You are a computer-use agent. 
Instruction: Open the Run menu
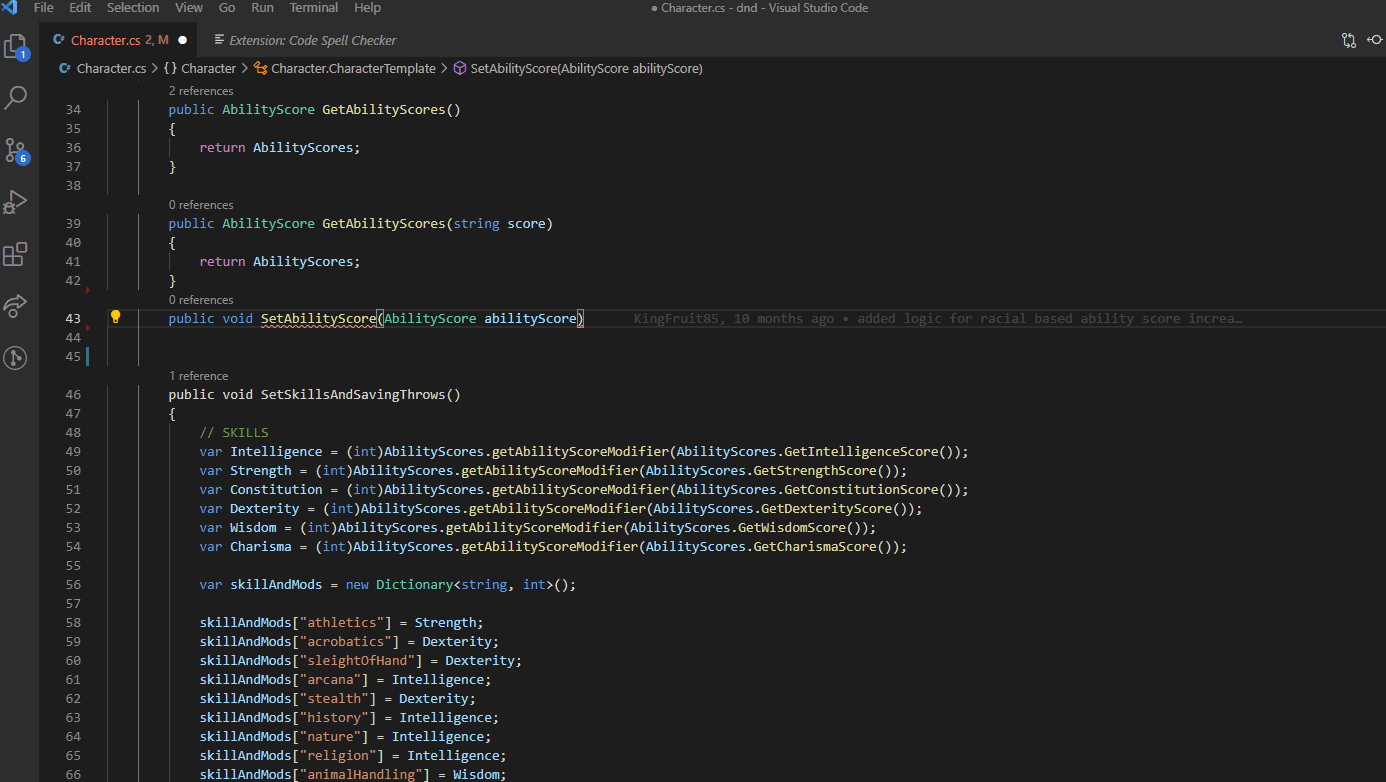pos(262,8)
